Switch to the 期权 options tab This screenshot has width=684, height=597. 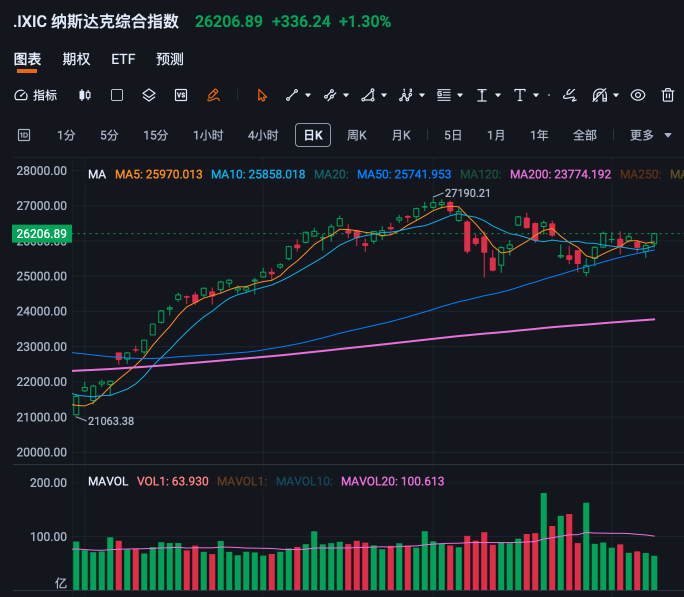pyautogui.click(x=76, y=59)
